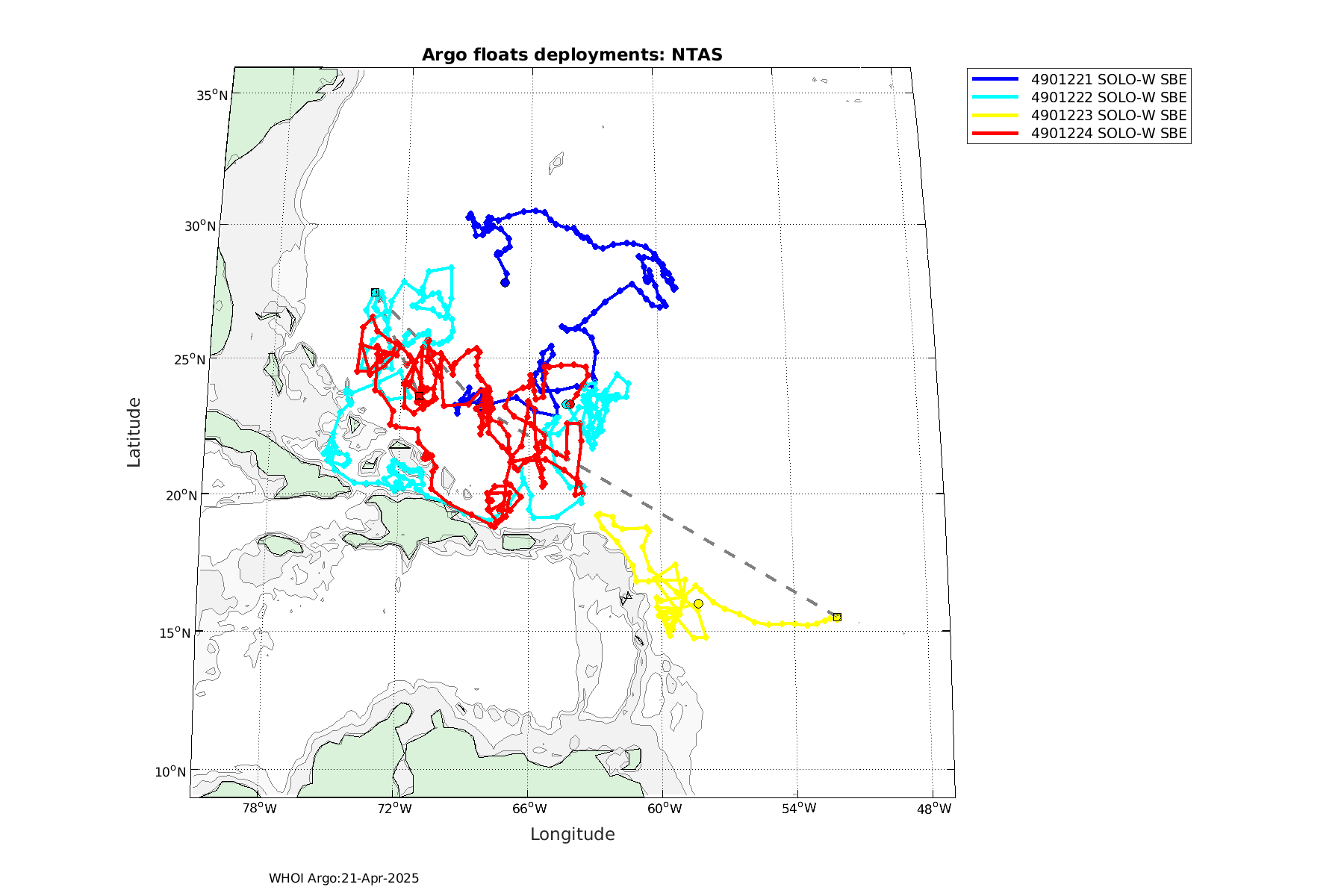Click the 30°N latitude tick label
This screenshot has width=1344, height=896.
[200, 225]
